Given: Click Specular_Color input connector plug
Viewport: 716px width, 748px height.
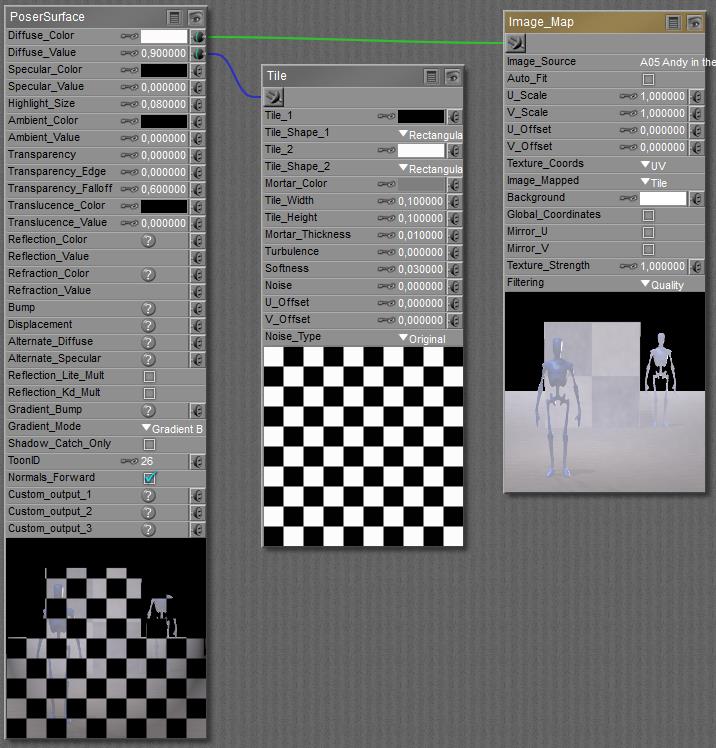Looking at the screenshot, I should [198, 71].
